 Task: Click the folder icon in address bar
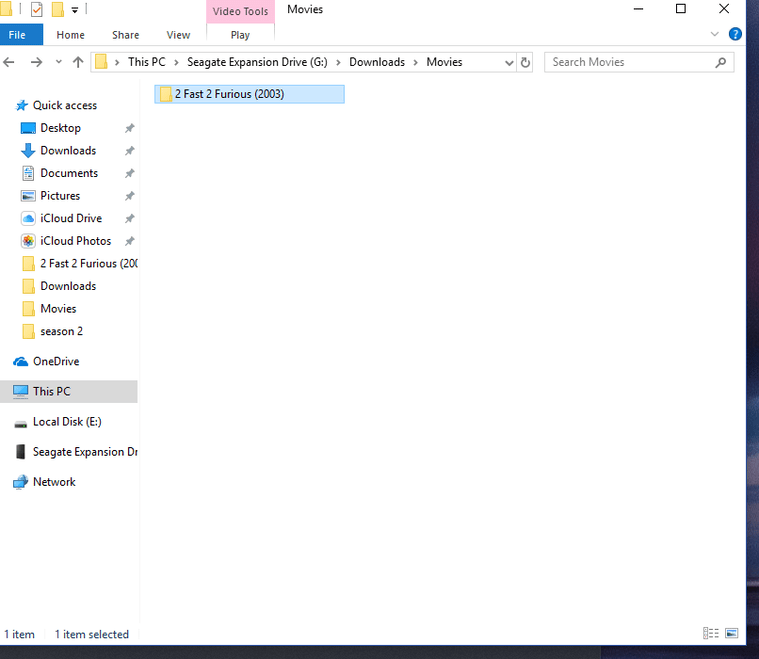pyautogui.click(x=101, y=62)
